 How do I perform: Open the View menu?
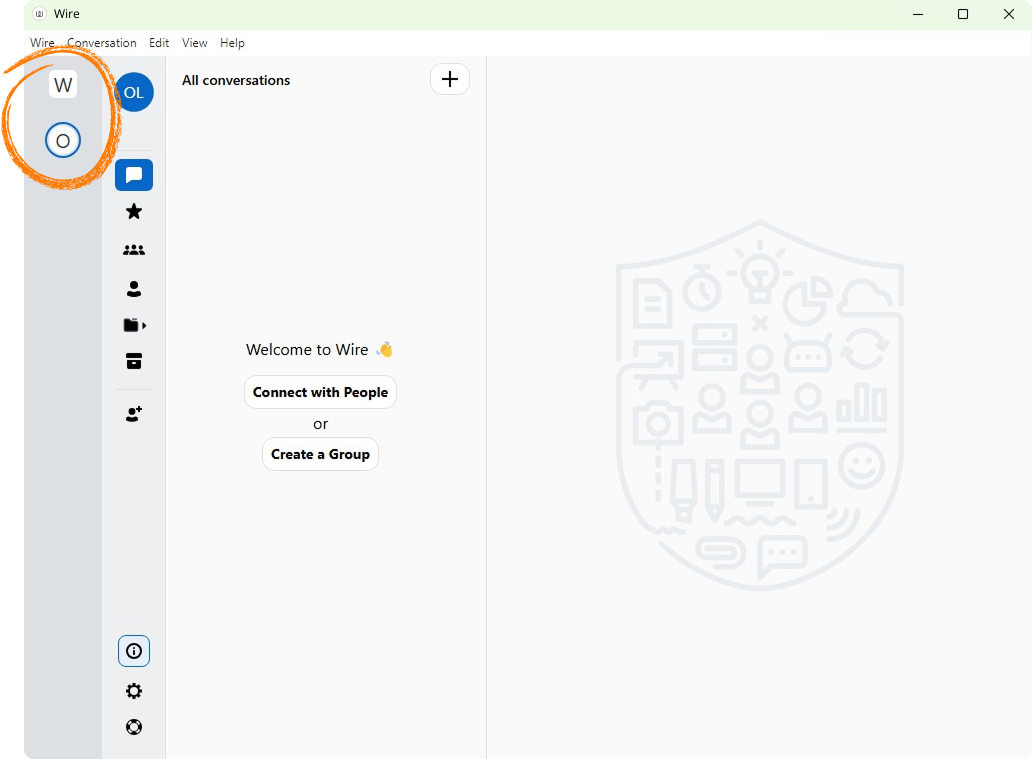click(195, 43)
